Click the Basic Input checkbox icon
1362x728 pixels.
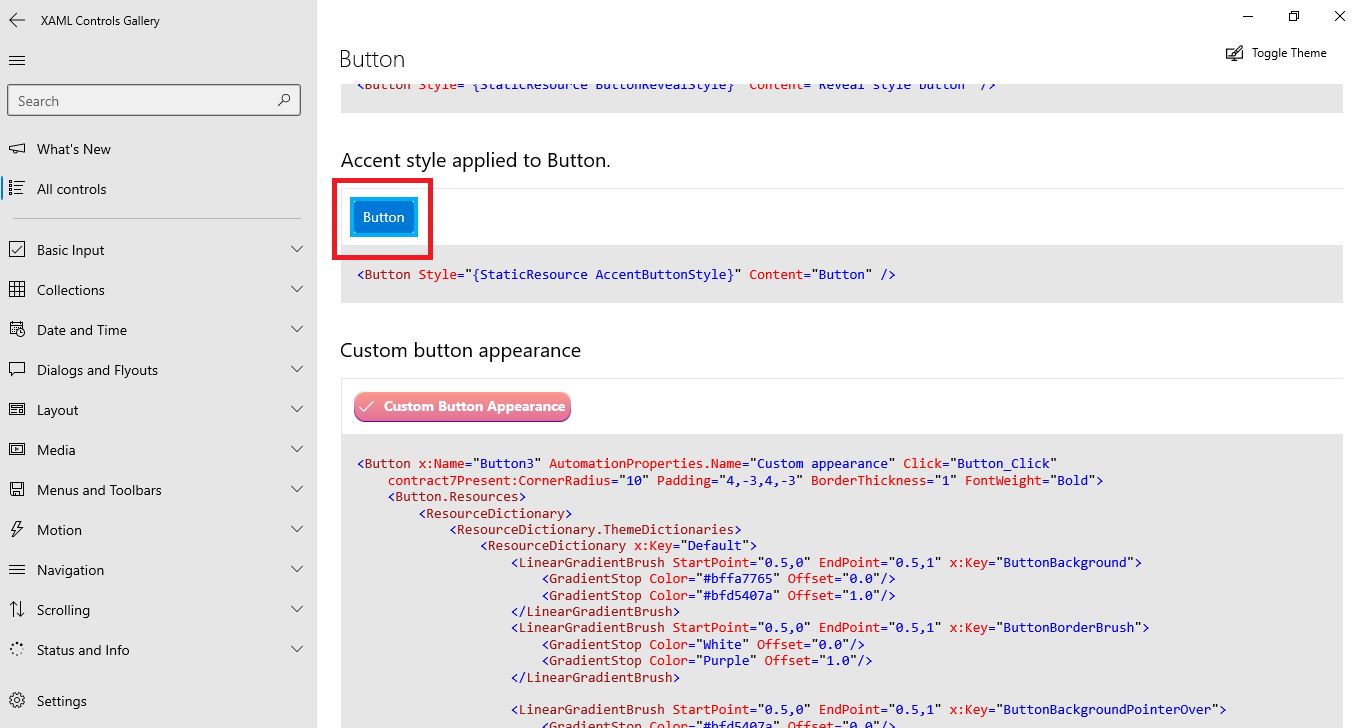click(x=17, y=249)
